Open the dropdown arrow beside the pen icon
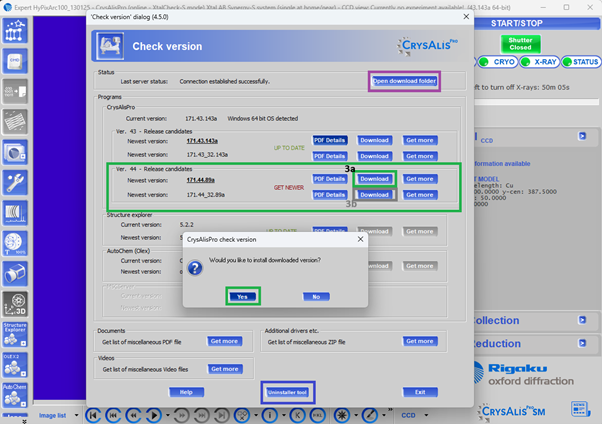This screenshot has width=602, height=424. [384, 415]
